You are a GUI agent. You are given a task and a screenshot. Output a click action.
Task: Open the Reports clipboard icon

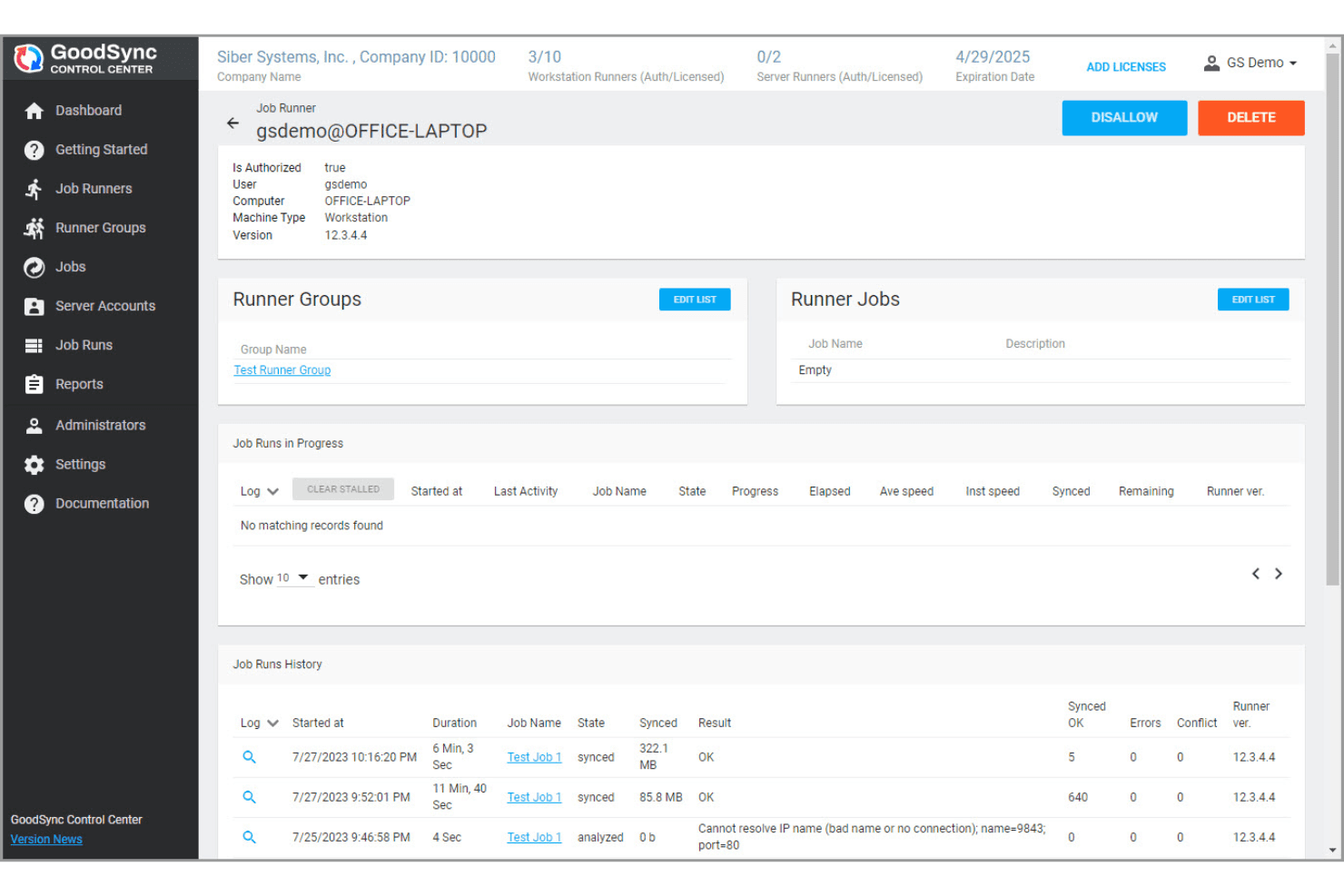(x=34, y=384)
